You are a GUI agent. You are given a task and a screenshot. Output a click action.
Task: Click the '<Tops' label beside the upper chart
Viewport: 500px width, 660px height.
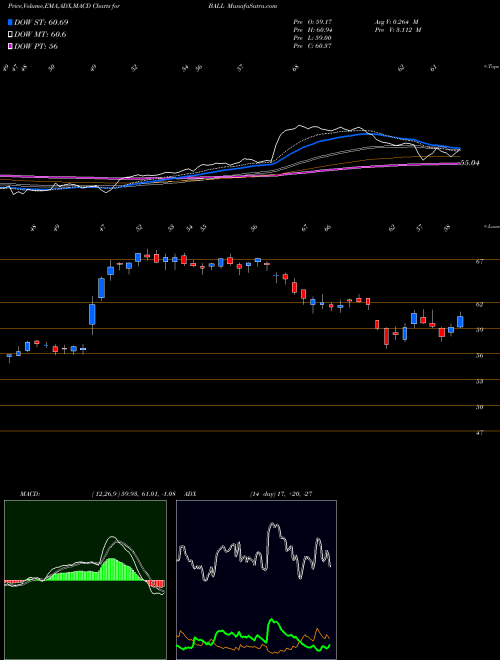[491, 67]
